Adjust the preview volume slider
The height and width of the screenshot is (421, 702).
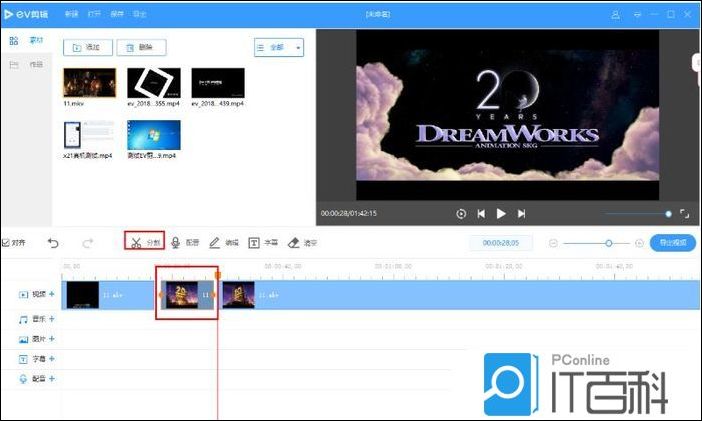point(638,214)
